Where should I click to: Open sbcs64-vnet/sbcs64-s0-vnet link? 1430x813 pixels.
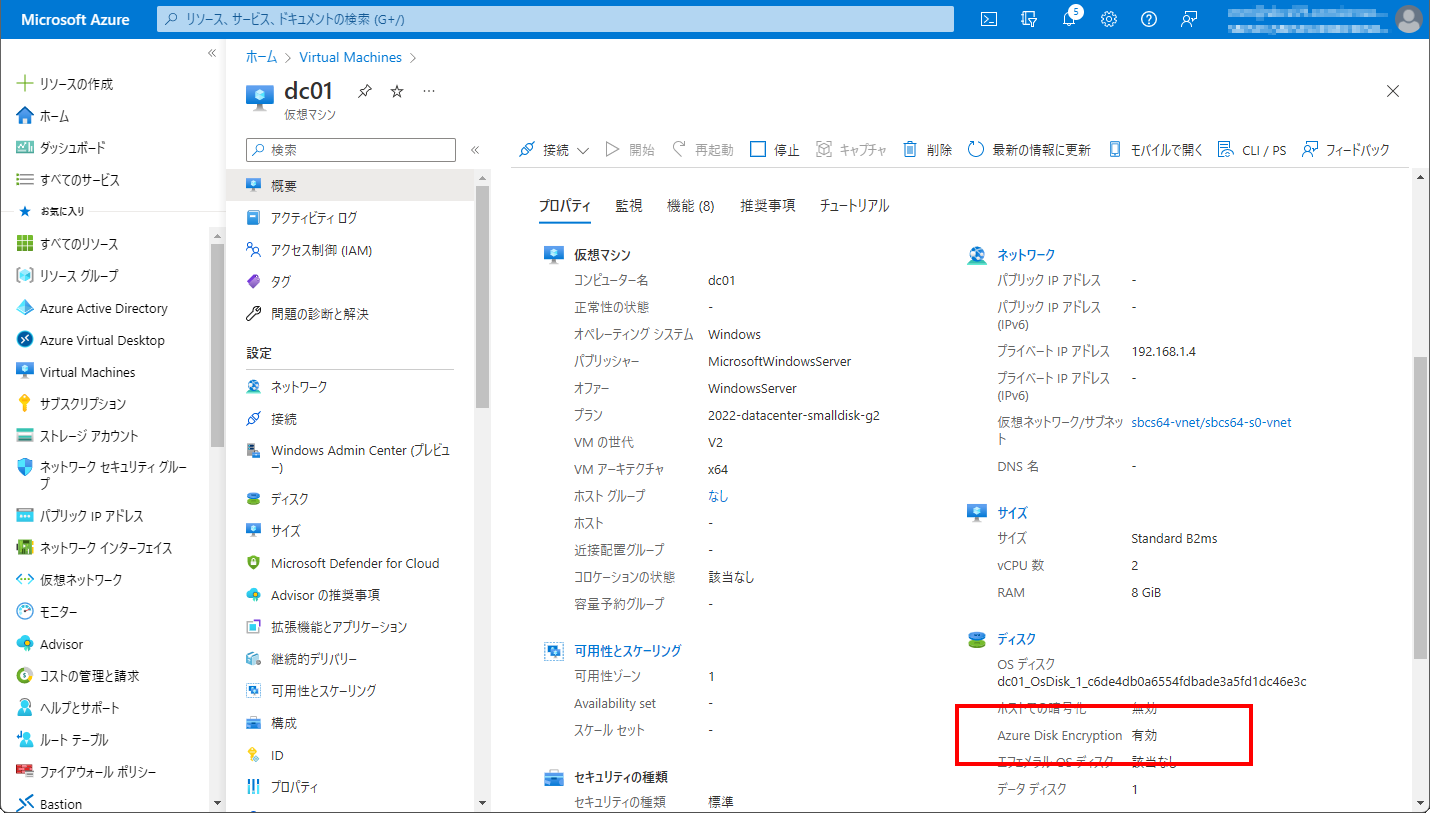click(x=1211, y=423)
